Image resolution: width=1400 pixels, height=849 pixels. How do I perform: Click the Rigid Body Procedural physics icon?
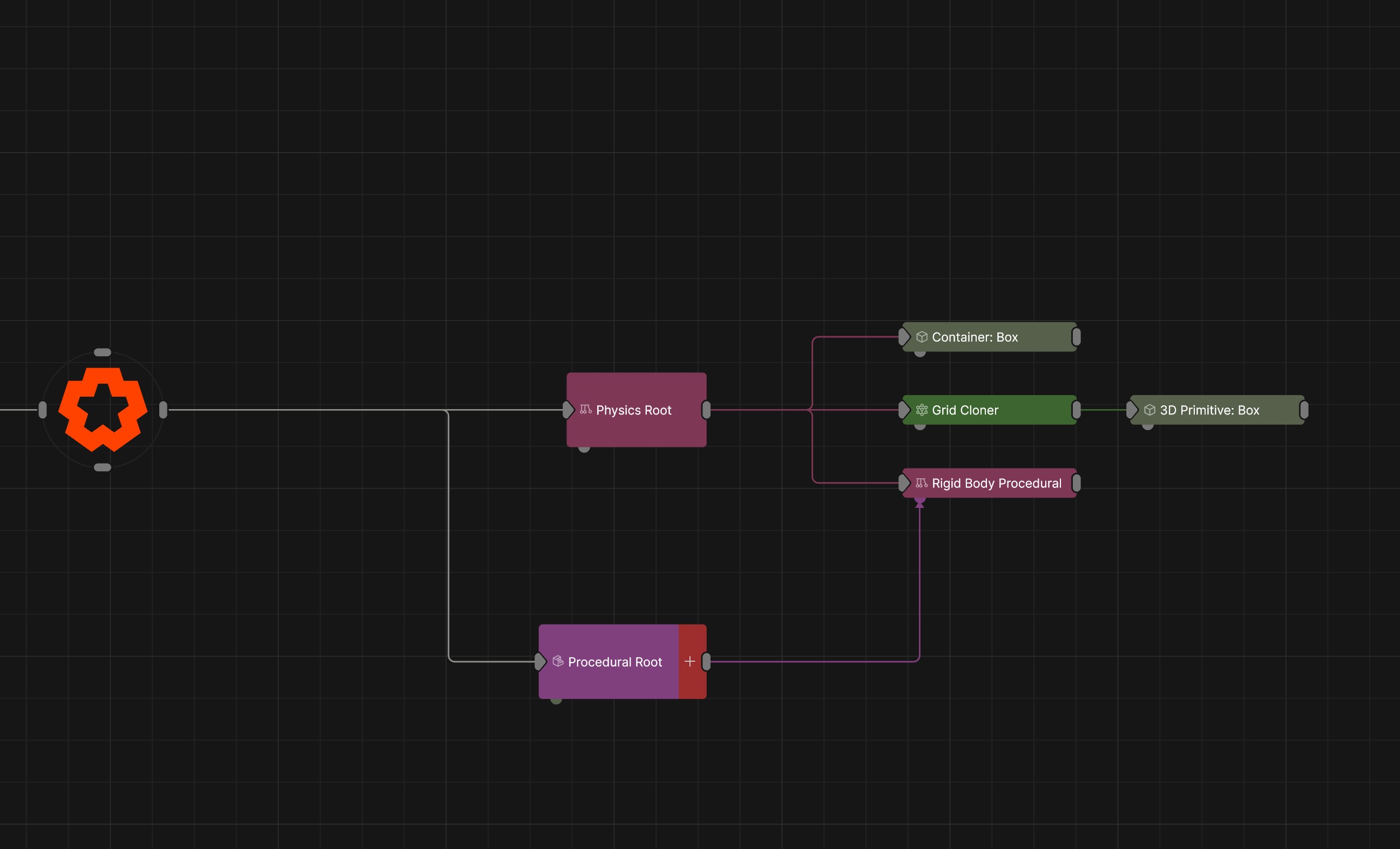point(922,483)
